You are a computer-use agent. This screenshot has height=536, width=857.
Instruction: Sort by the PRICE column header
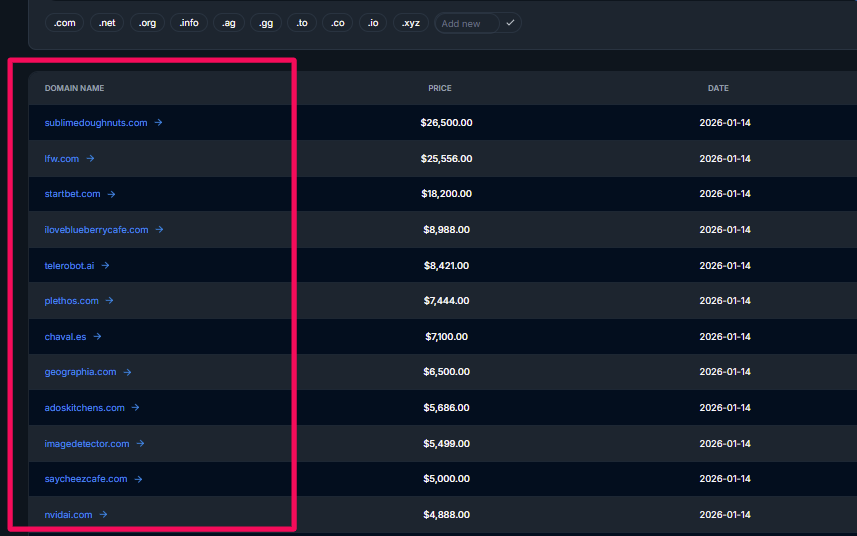click(x=439, y=88)
